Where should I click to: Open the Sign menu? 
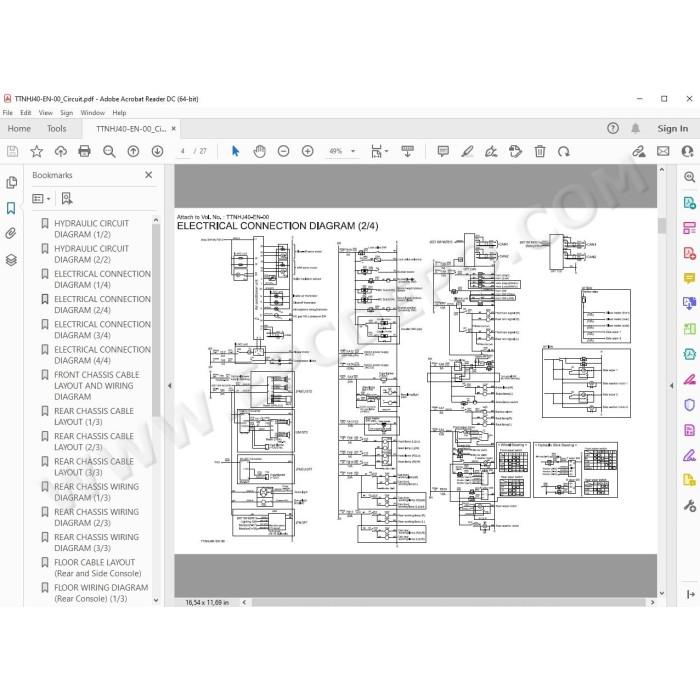(x=67, y=113)
